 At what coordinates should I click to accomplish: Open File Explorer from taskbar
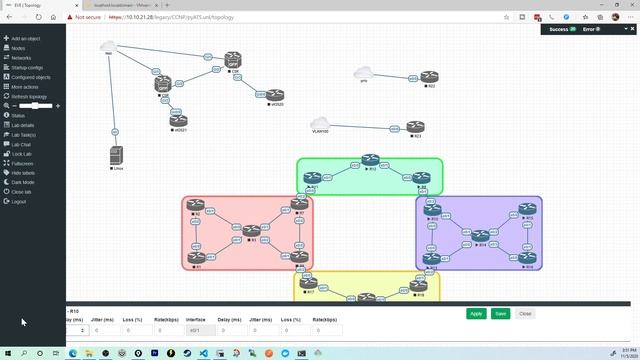pos(89,353)
